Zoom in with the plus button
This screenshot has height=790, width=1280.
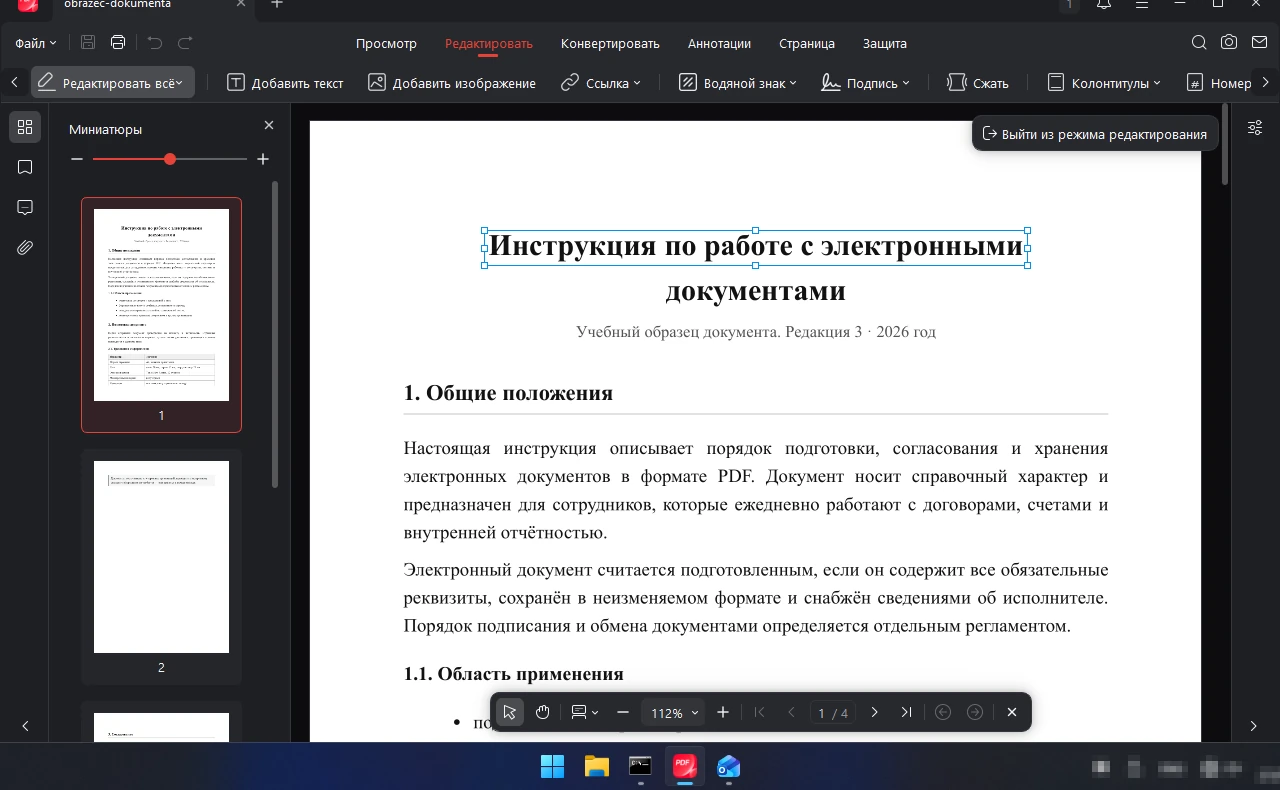click(723, 712)
